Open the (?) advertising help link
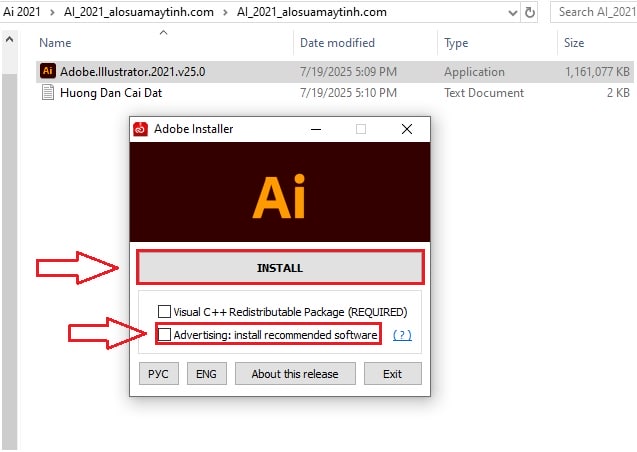 (x=402, y=335)
